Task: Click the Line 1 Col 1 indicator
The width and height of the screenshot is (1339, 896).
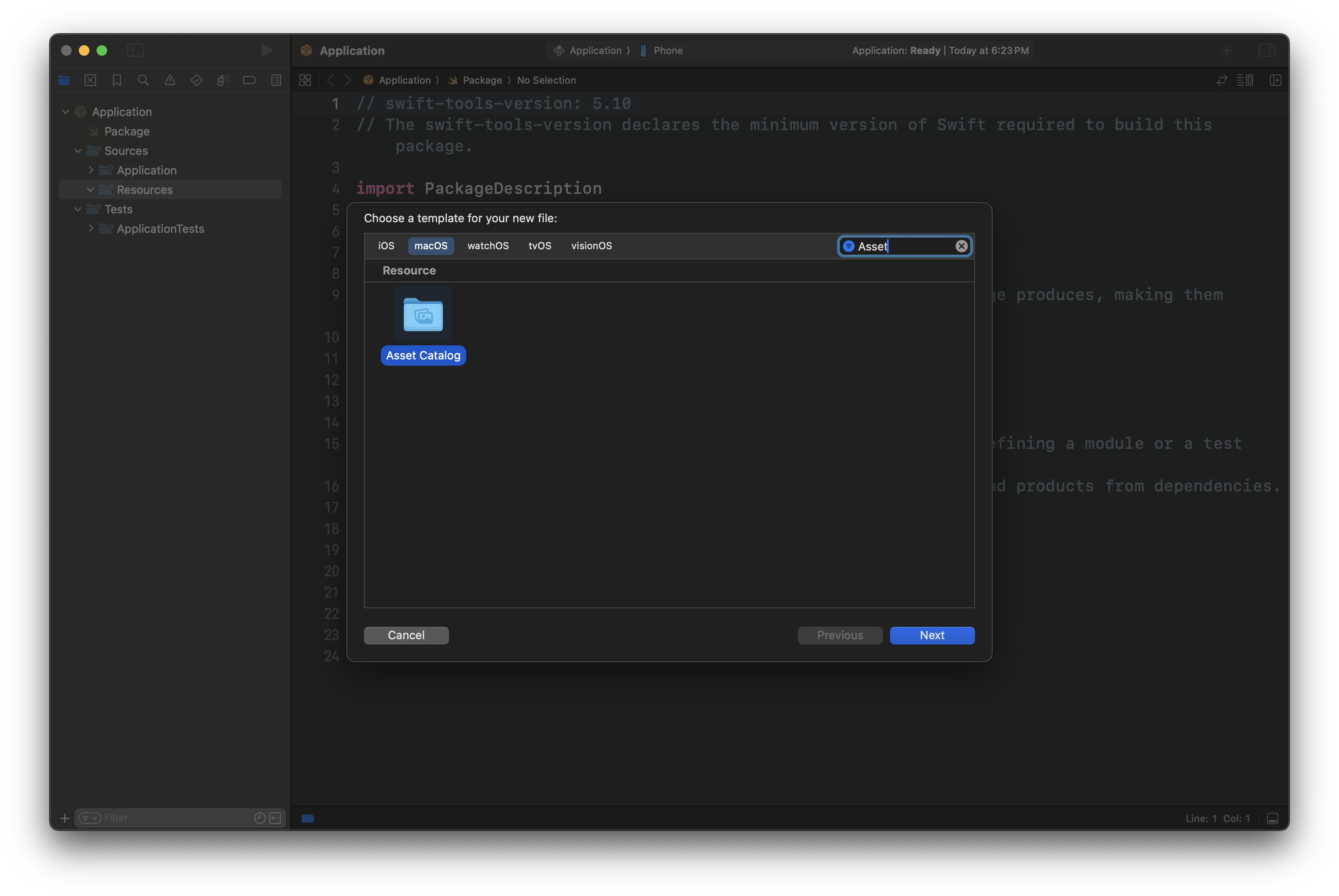Action: pos(1217,818)
